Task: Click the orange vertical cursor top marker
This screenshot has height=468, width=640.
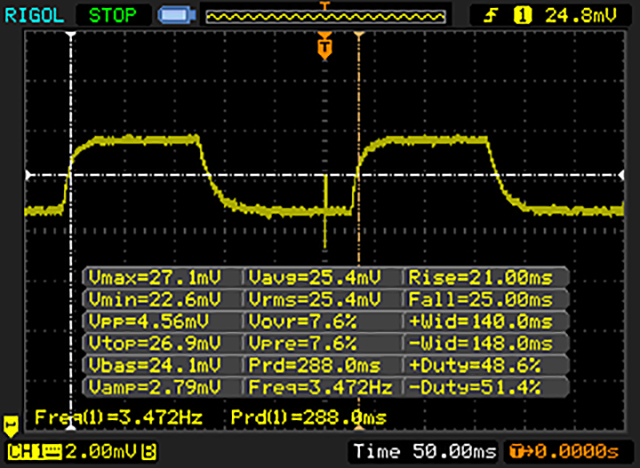Action: [359, 36]
